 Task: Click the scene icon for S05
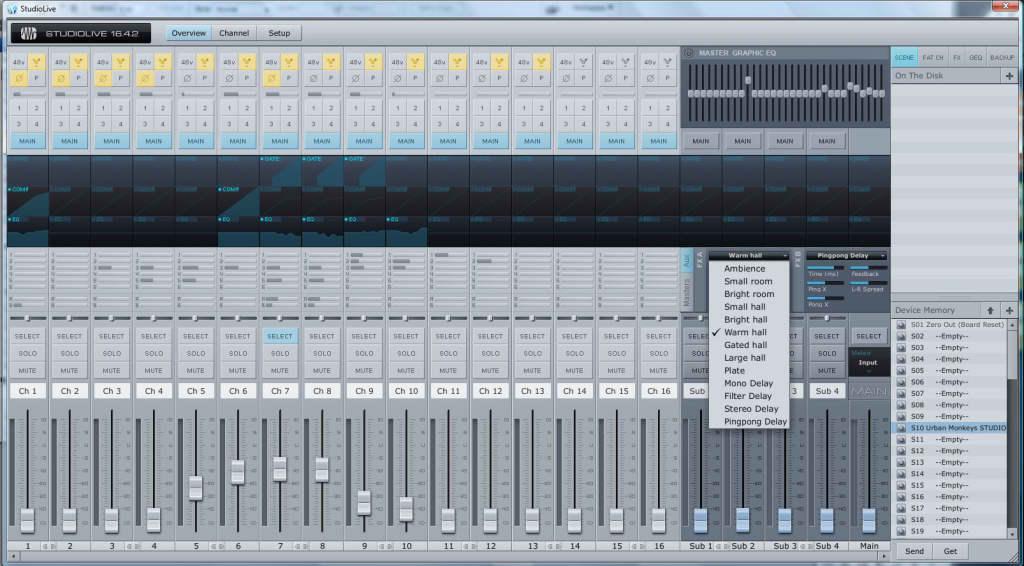901,371
